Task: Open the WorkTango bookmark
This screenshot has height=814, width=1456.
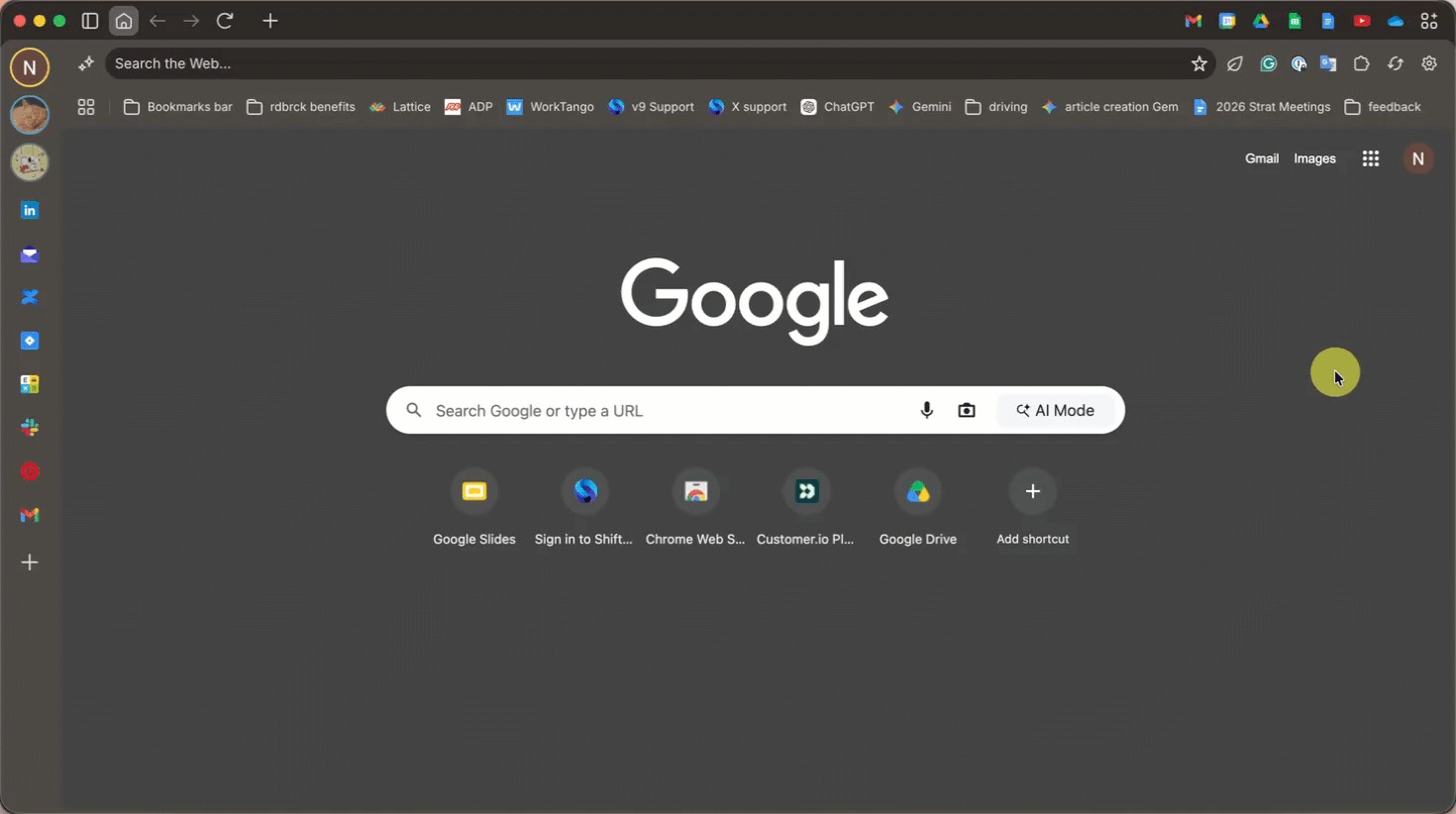Action: click(x=550, y=107)
